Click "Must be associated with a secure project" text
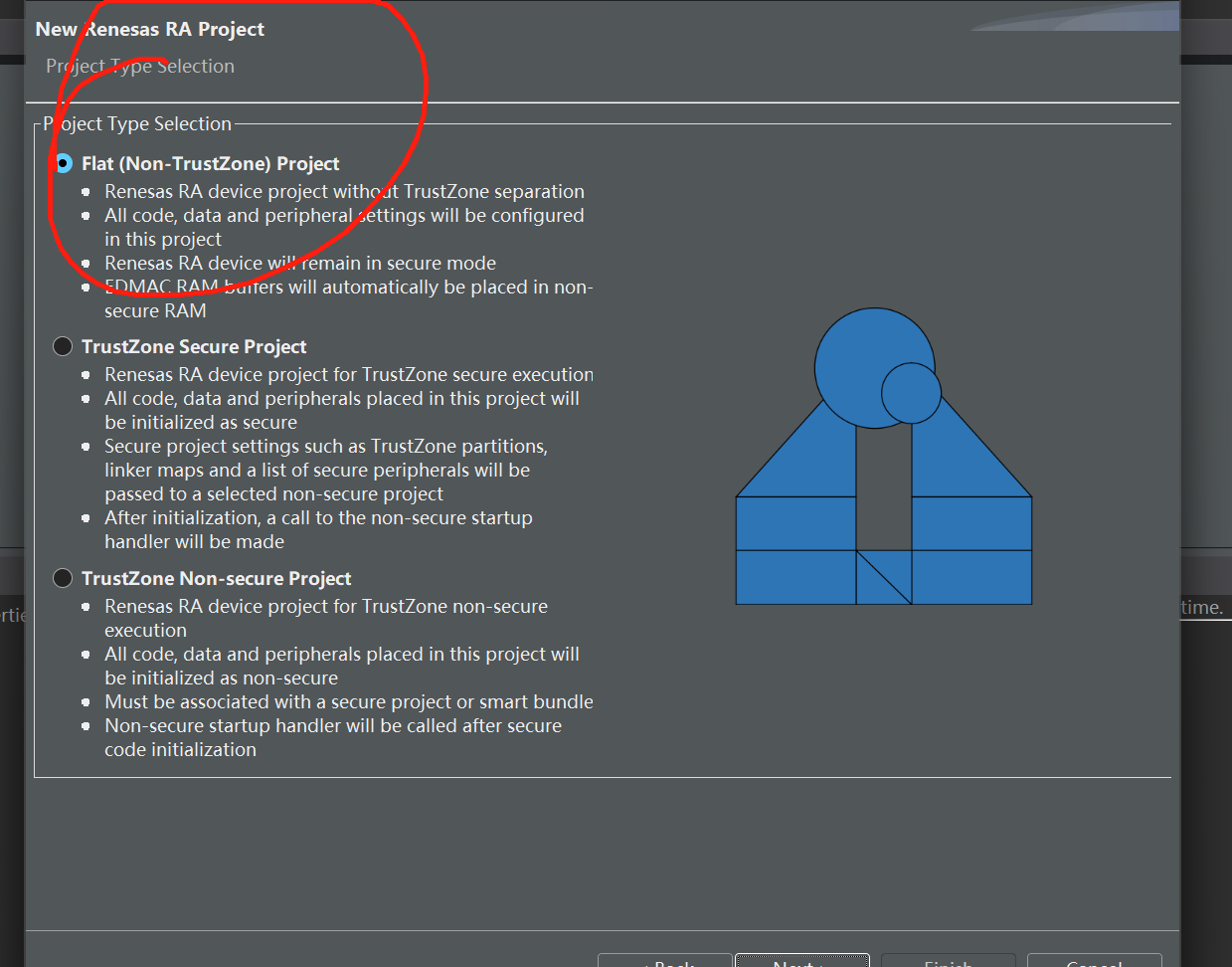The image size is (1232, 967). click(x=349, y=701)
